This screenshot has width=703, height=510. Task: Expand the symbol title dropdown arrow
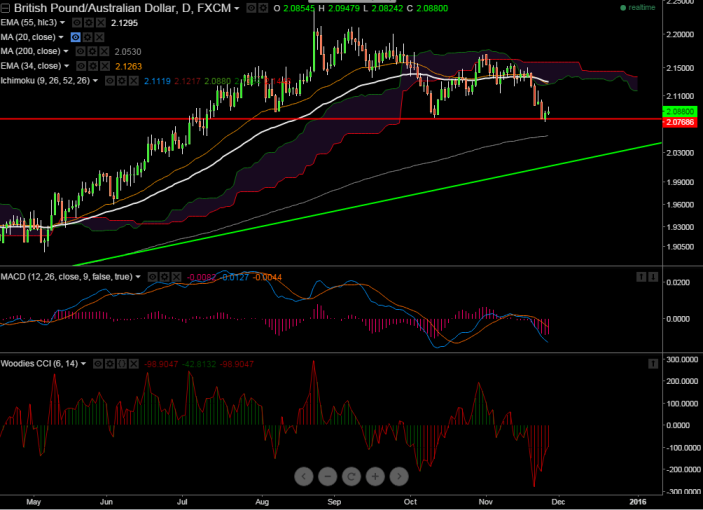click(x=238, y=7)
